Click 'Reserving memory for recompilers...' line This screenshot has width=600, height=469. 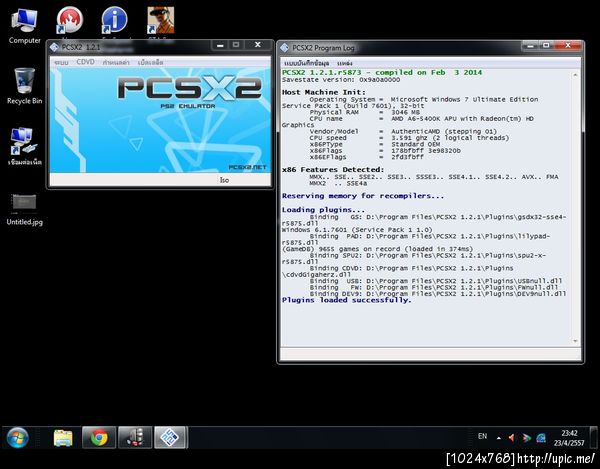point(363,196)
